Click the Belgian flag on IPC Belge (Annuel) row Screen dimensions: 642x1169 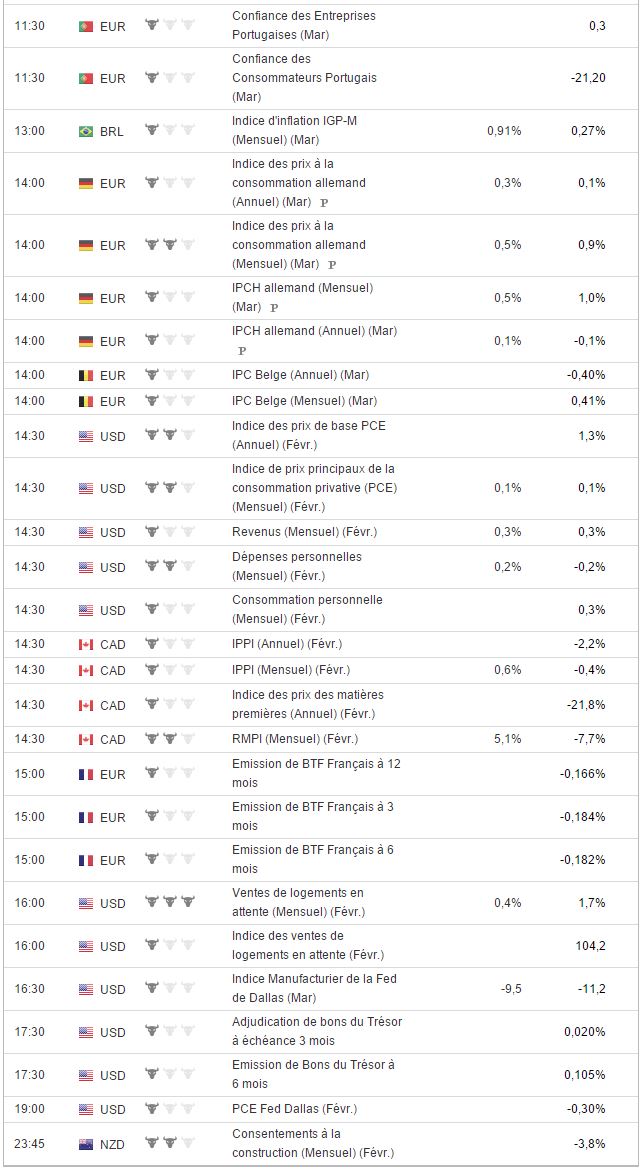tap(85, 375)
